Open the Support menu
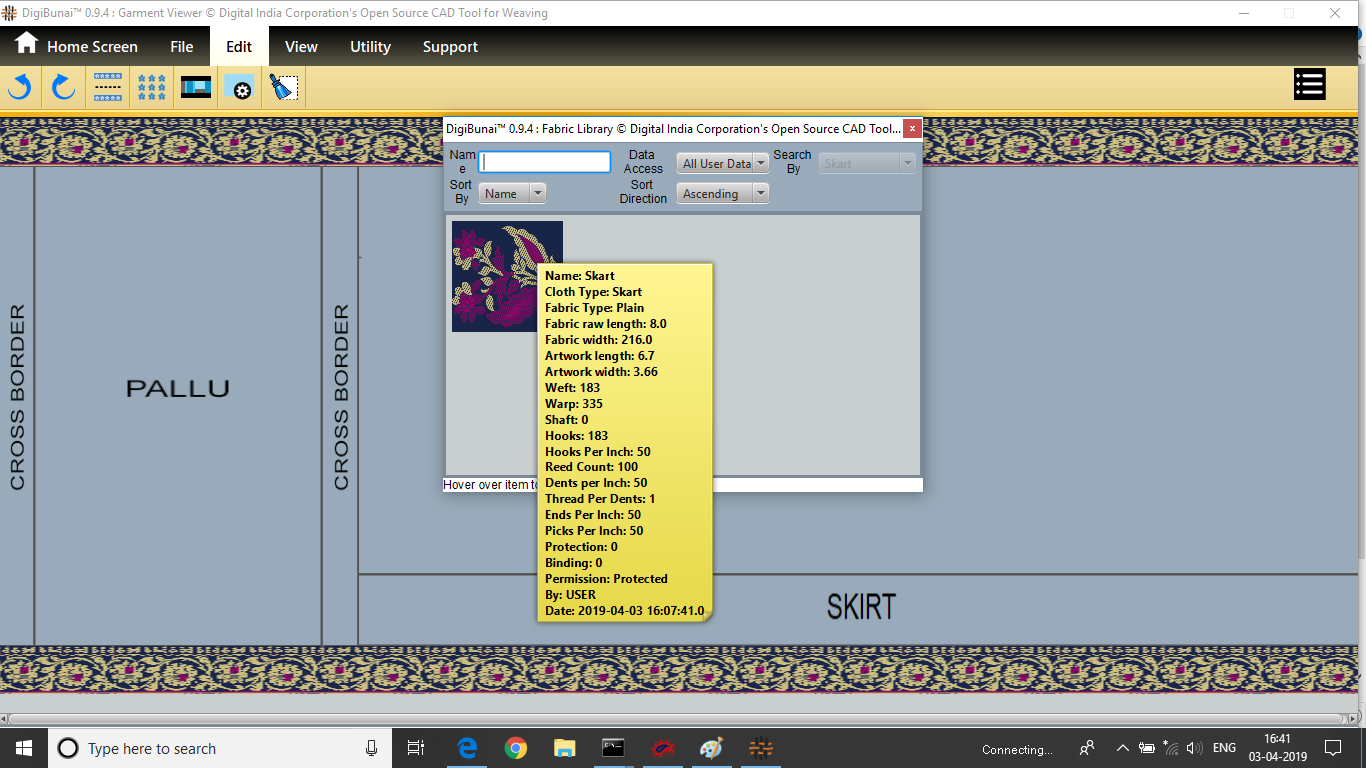This screenshot has height=768, width=1366. (450, 47)
